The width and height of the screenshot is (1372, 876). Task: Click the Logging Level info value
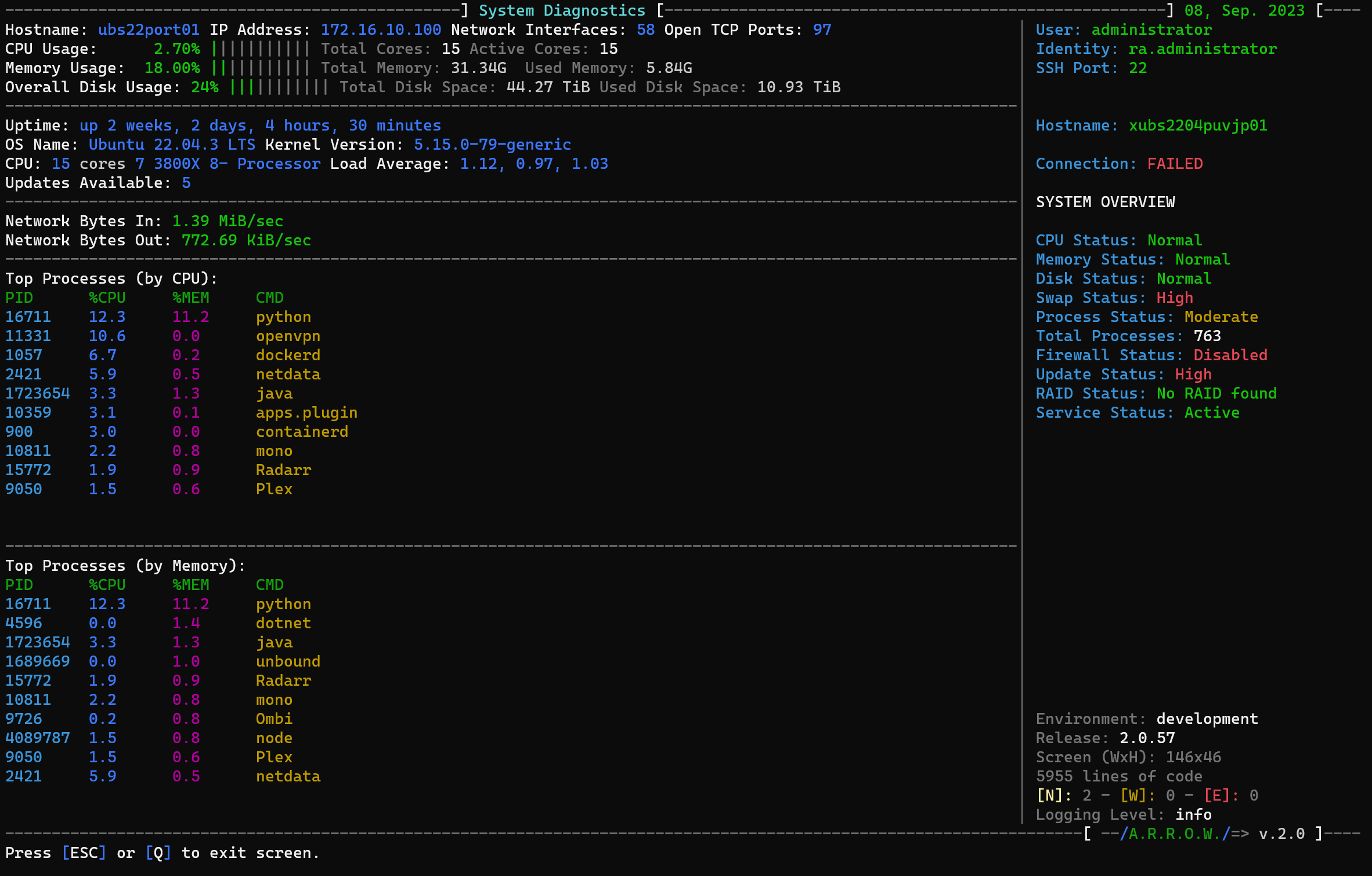pos(1193,815)
